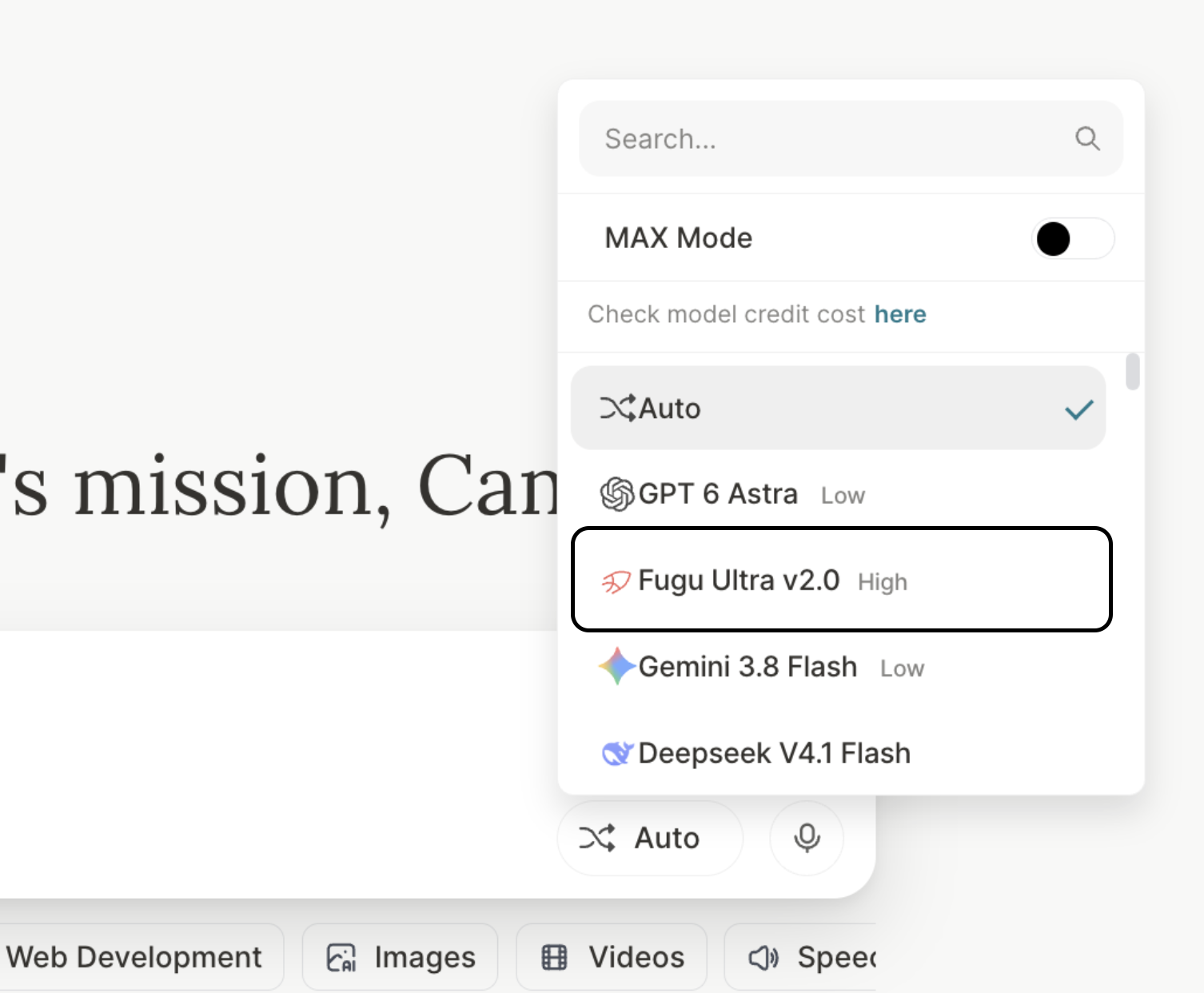Screen dimensions: 1204x993
Task: Click the Low tag next to Gemini 3.8 Flash
Action: (x=902, y=668)
